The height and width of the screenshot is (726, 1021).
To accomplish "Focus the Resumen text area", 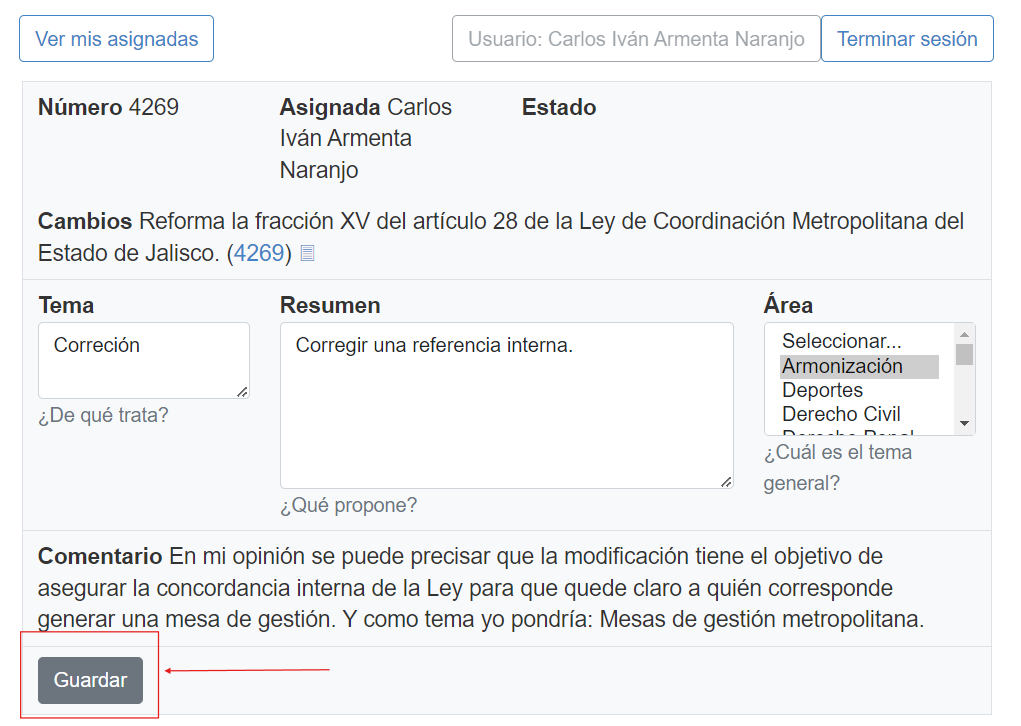I will pyautogui.click(x=507, y=405).
